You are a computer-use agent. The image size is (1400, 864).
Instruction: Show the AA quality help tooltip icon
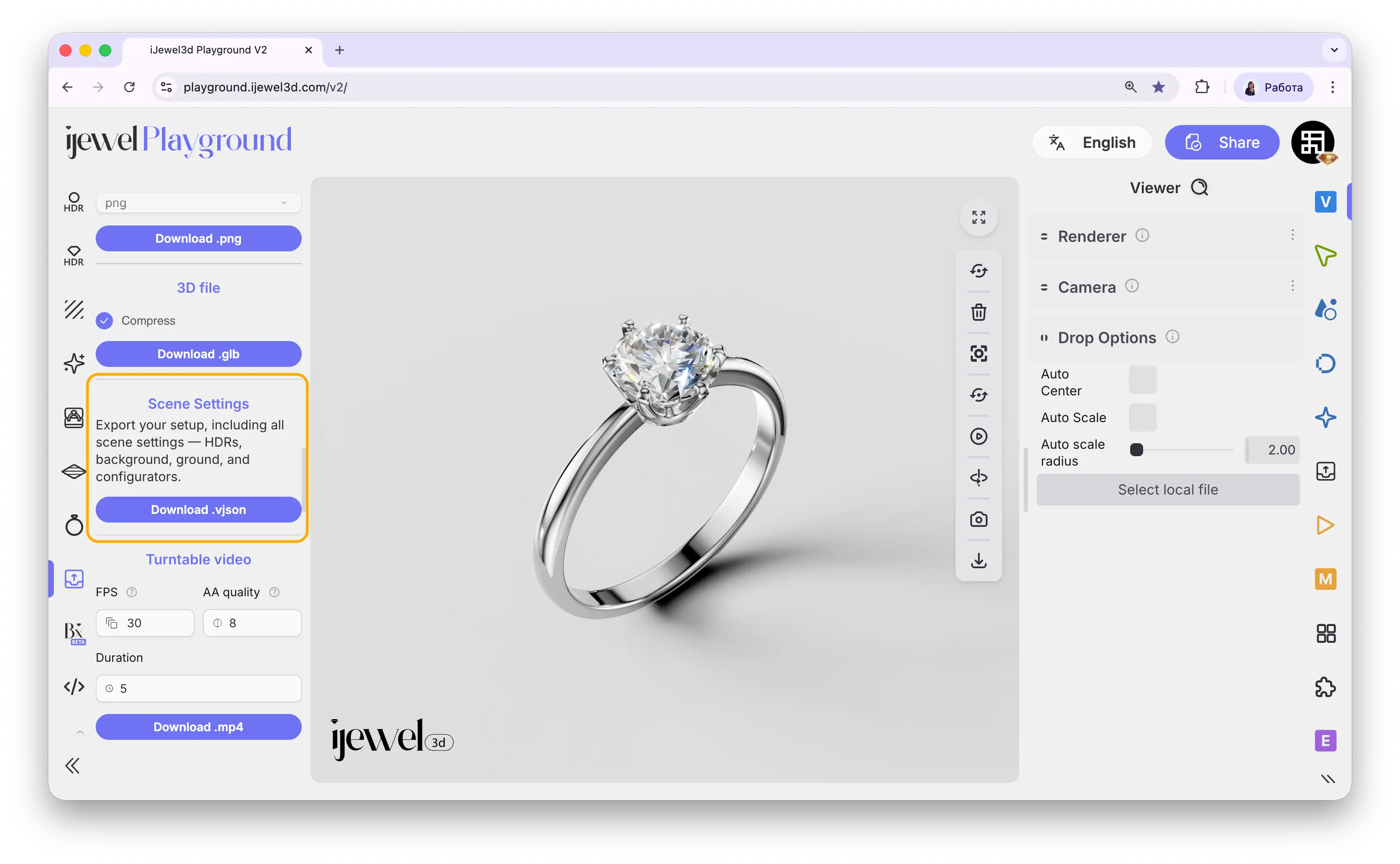[274, 592]
